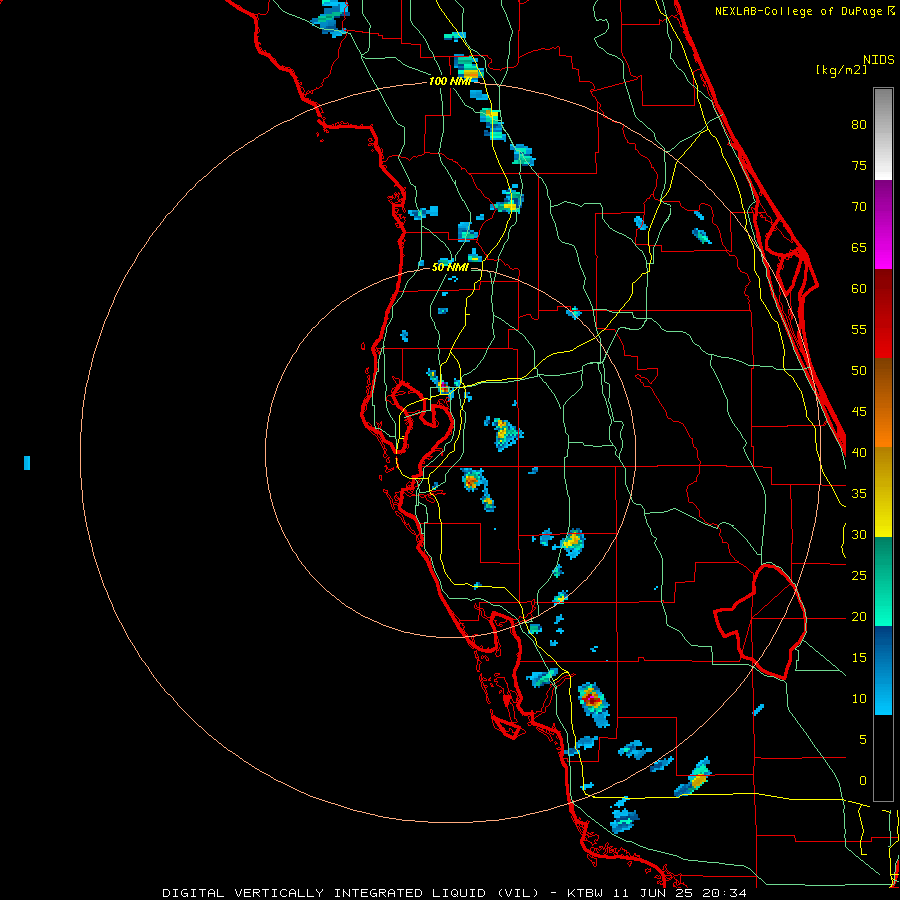Viewport: 900px width, 900px height.
Task: Click the 5 value on the scale
Action: point(863,739)
